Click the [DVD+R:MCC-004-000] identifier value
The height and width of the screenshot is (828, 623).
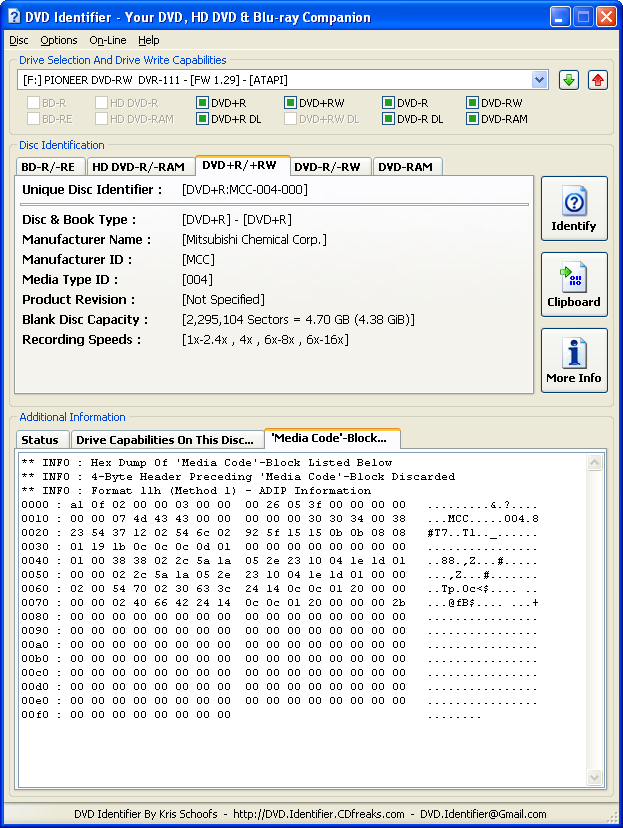point(245,190)
